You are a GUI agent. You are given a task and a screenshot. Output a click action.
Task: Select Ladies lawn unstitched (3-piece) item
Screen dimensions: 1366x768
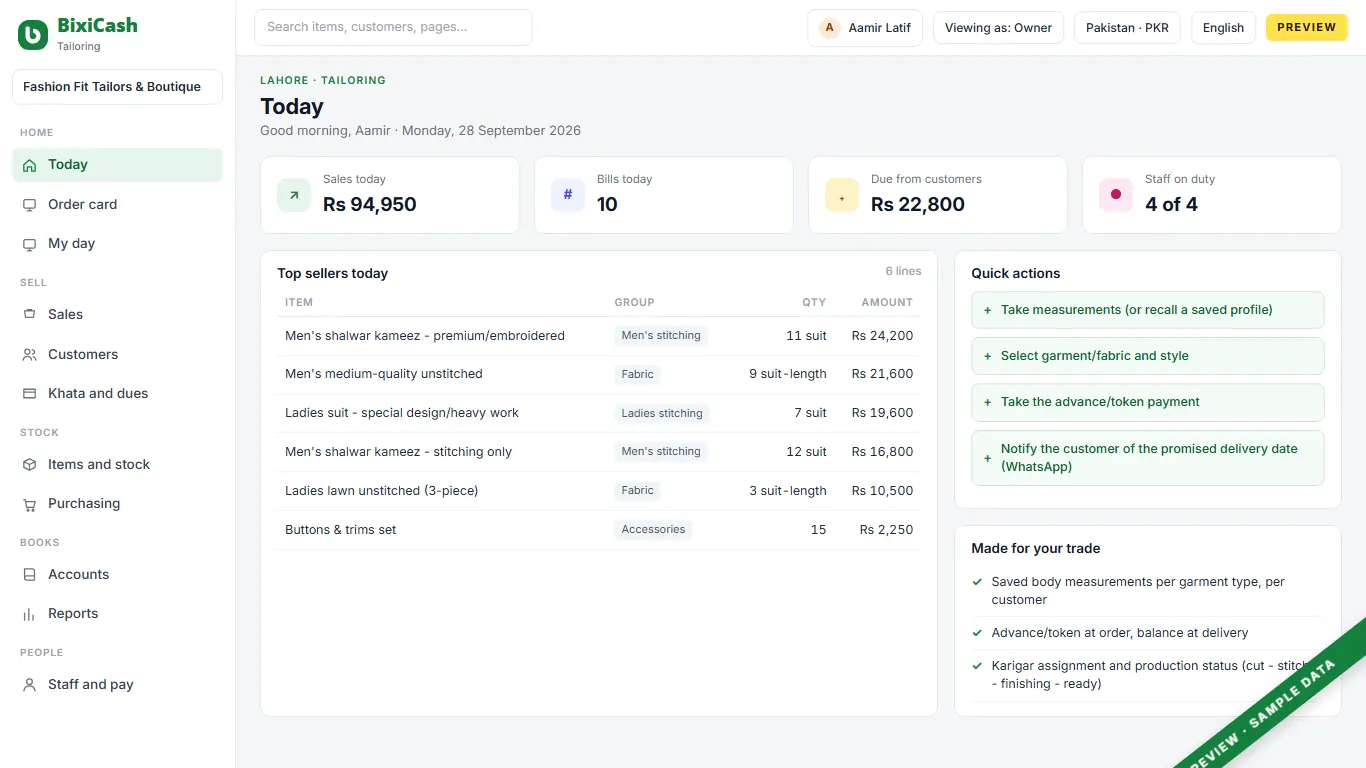pyautogui.click(x=382, y=491)
